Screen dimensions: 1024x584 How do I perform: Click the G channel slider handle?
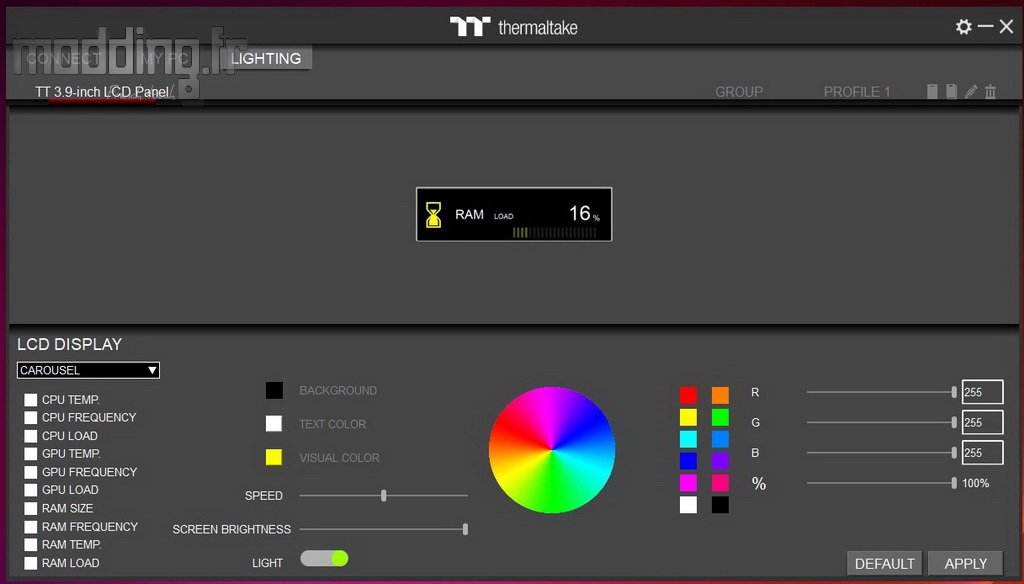click(x=954, y=422)
